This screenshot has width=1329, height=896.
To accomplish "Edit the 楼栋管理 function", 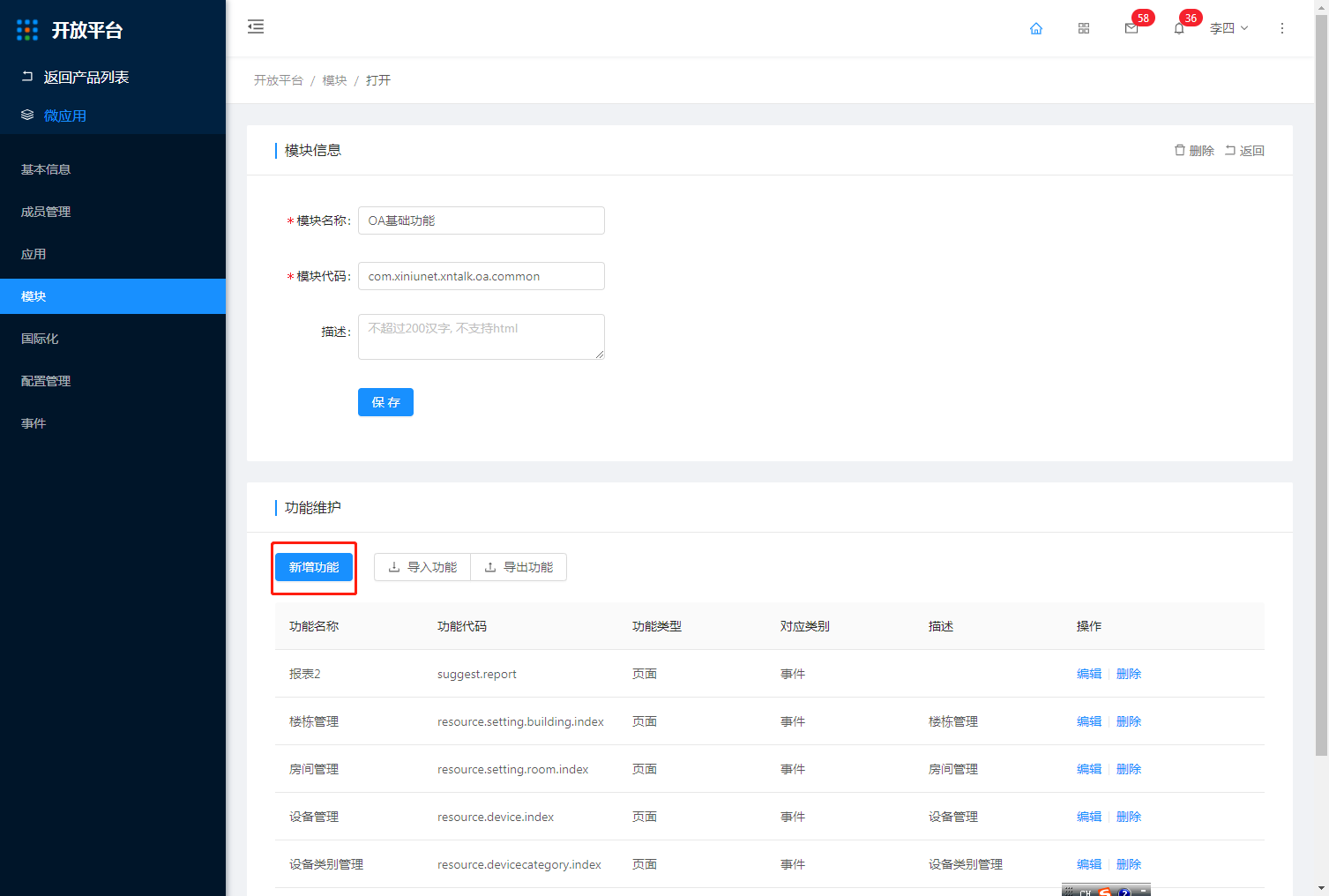I will click(x=1089, y=721).
